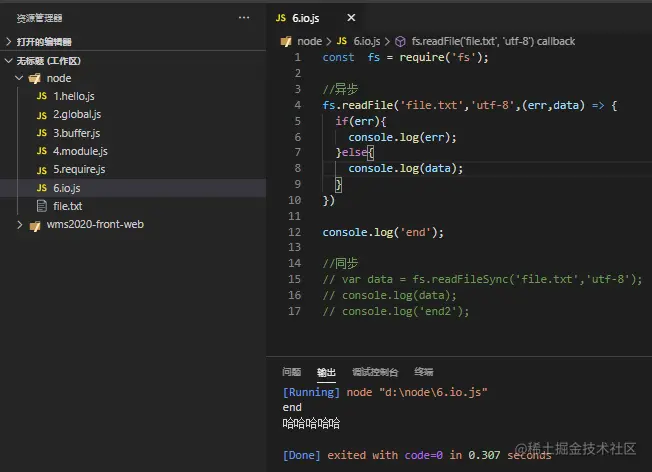Click the 哈哈哈哈哈 output line
The width and height of the screenshot is (652, 472).
311,423
